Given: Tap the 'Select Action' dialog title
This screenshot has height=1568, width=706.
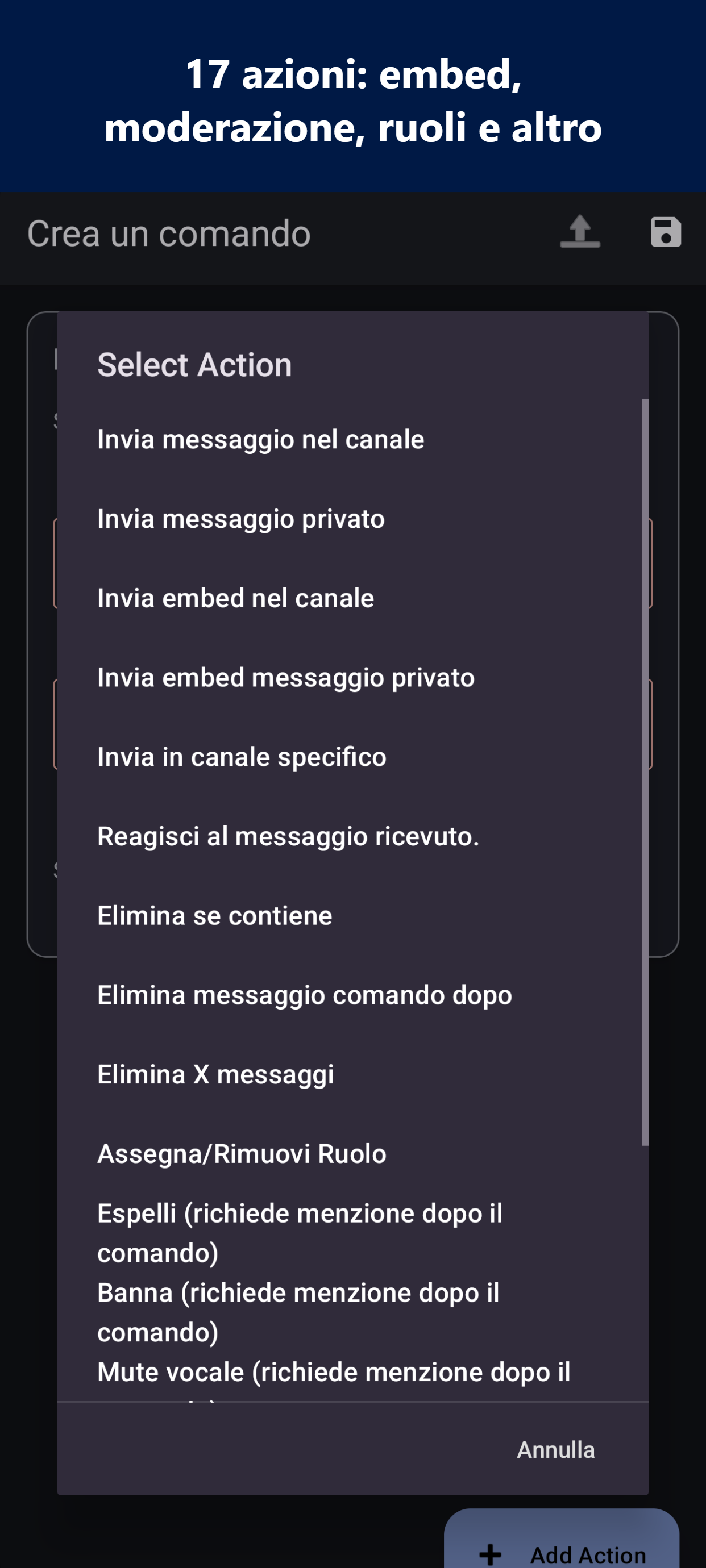Looking at the screenshot, I should coord(194,365).
